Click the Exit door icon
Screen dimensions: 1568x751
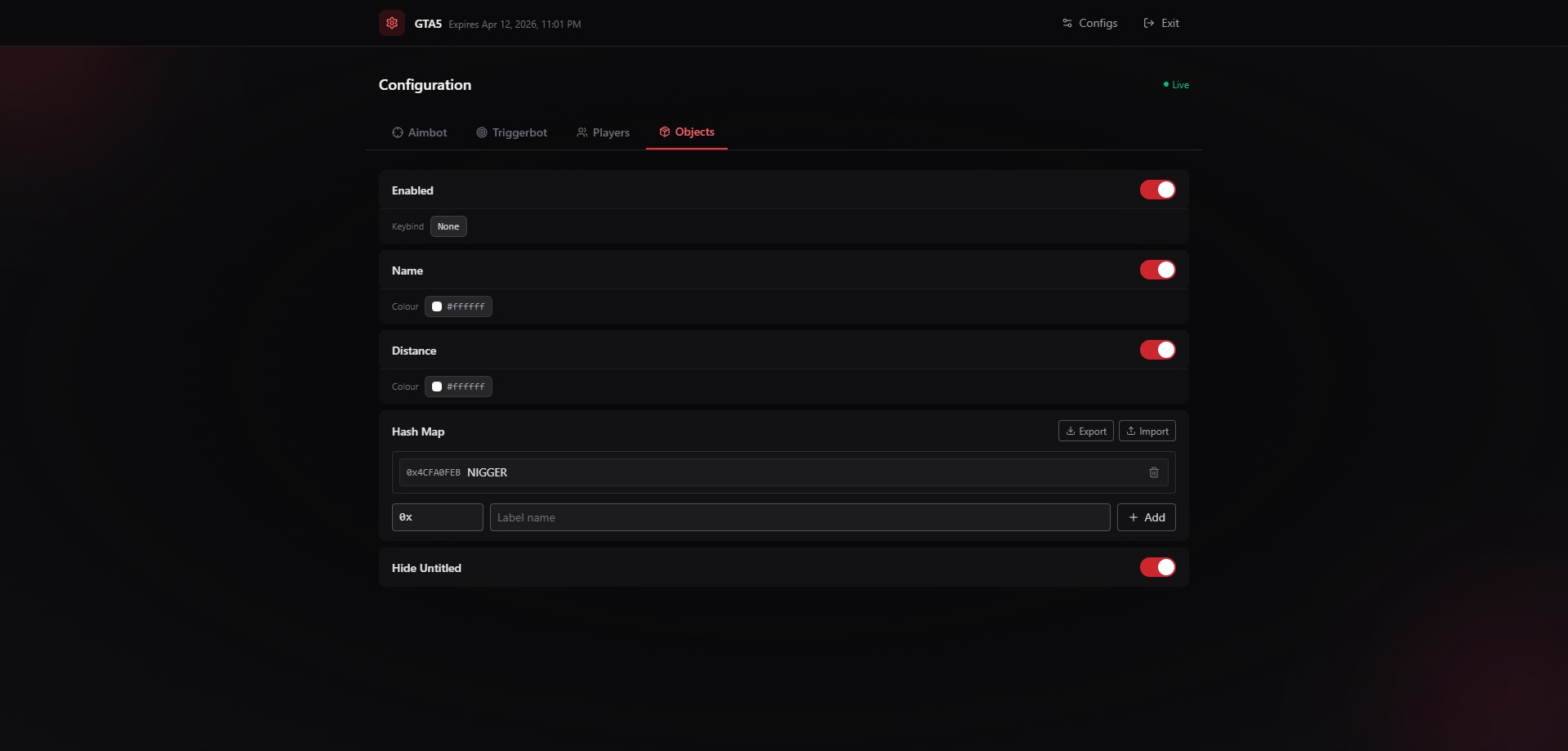click(1149, 23)
